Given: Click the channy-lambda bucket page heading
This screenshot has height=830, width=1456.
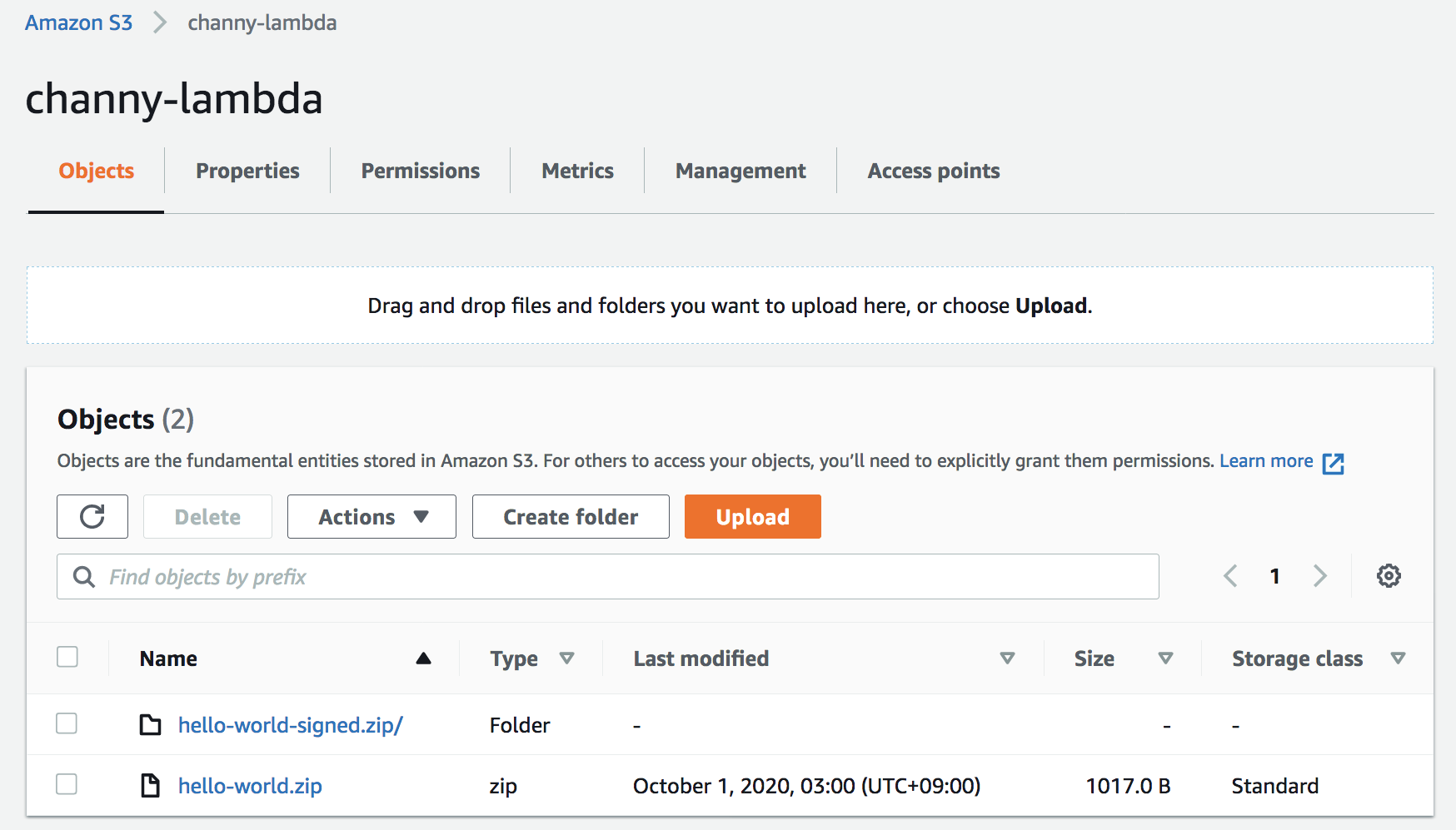Looking at the screenshot, I should 174,98.
